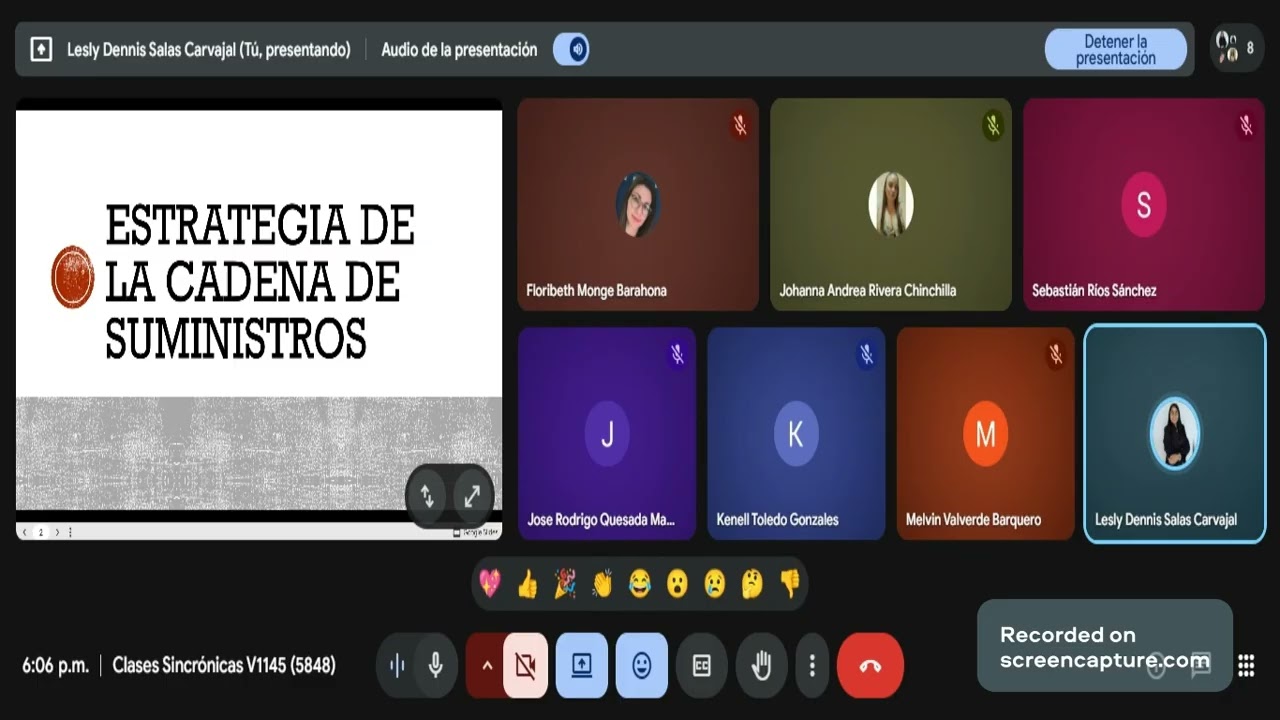Send the thumbs down reaction

point(790,583)
